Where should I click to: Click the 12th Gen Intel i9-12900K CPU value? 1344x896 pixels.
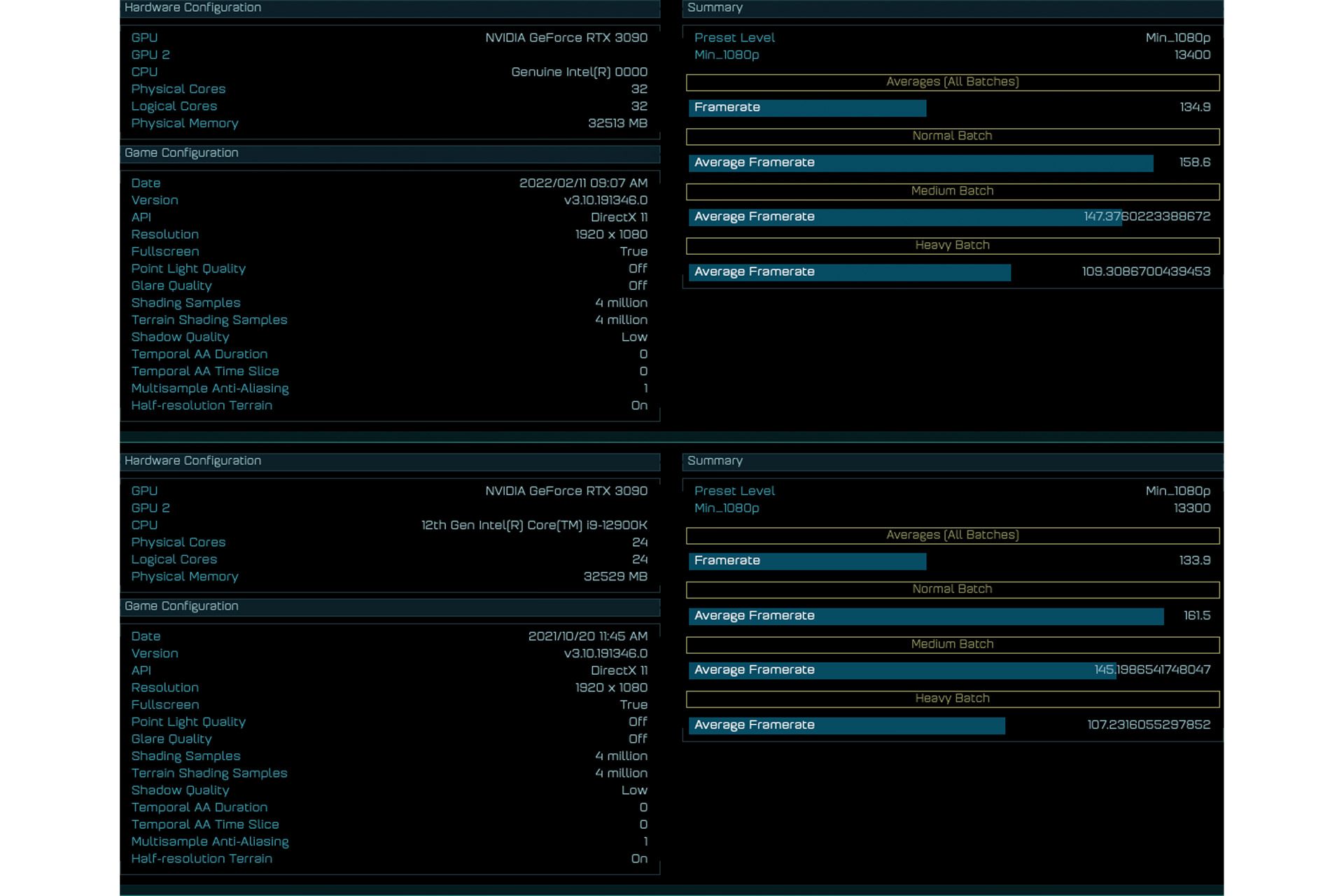click(x=534, y=525)
